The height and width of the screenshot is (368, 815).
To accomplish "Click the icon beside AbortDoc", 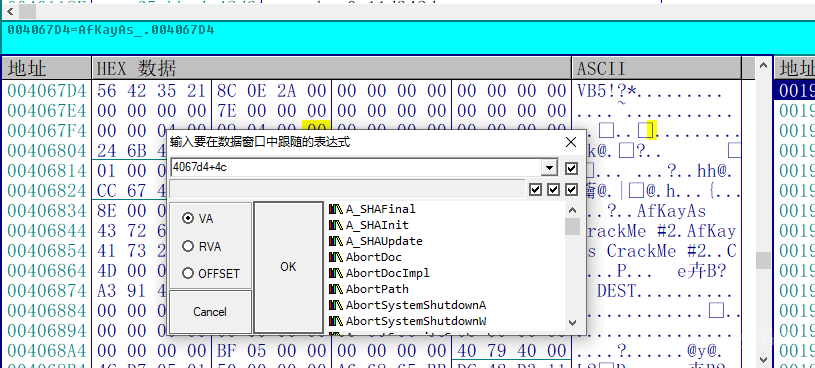I will 336,257.
